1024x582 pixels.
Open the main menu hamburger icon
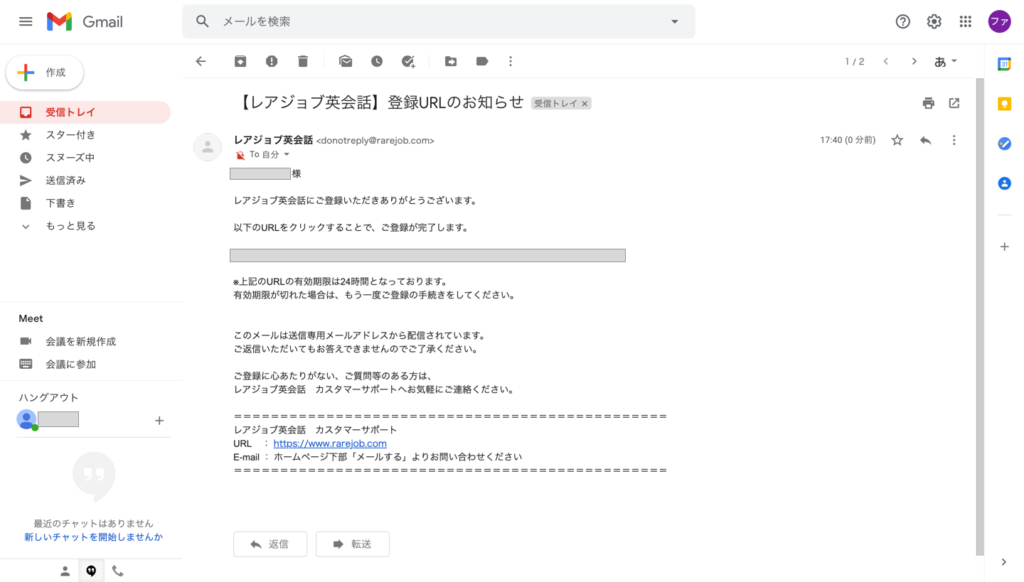pyautogui.click(x=25, y=22)
